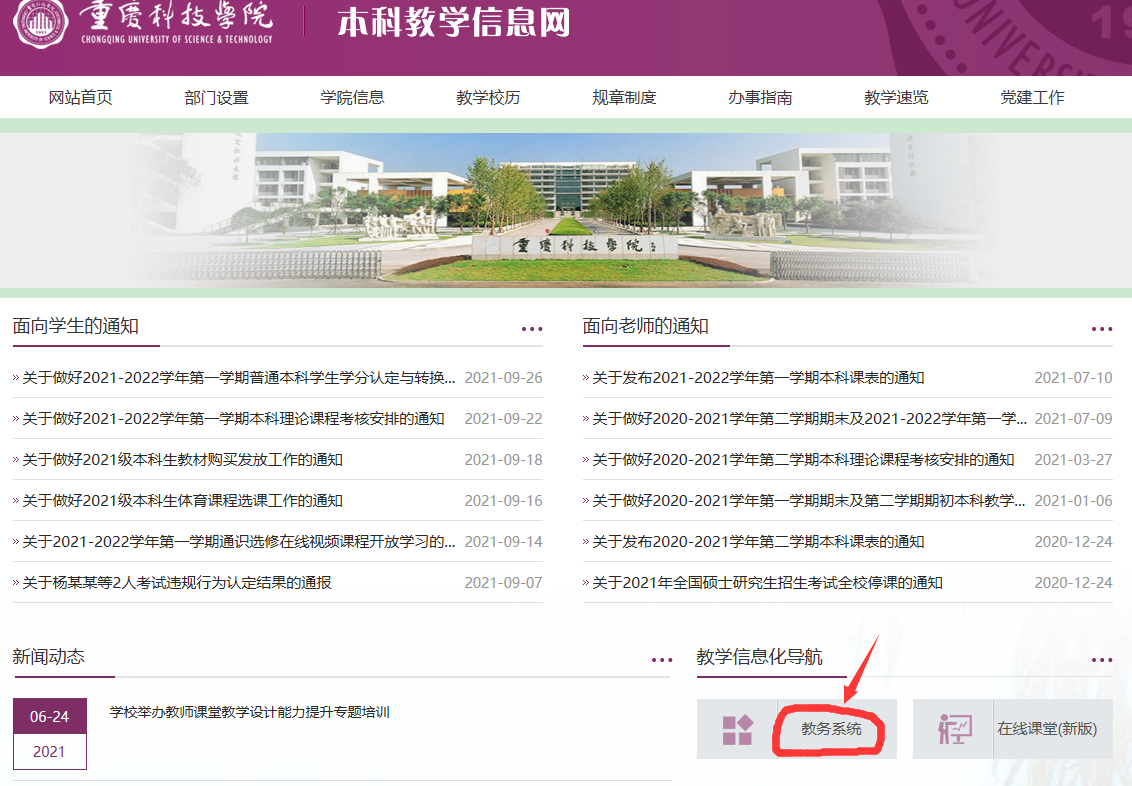Open the 网站首页 menu item
This screenshot has width=1132, height=786.
81,97
